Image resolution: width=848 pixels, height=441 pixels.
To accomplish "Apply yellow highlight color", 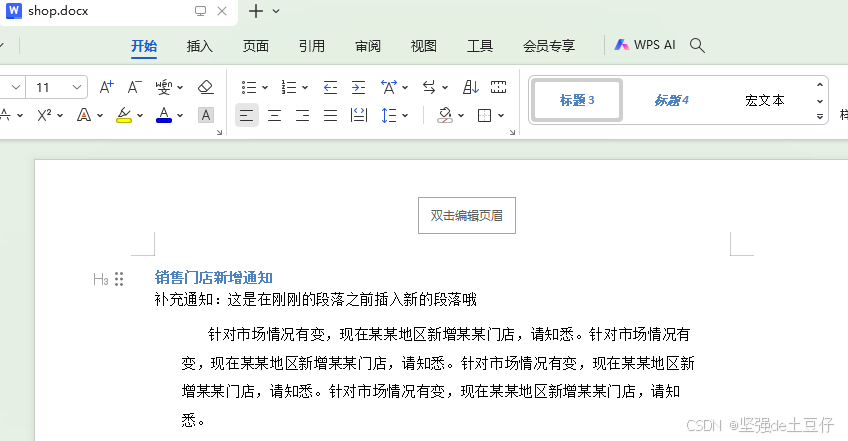I will 124,115.
